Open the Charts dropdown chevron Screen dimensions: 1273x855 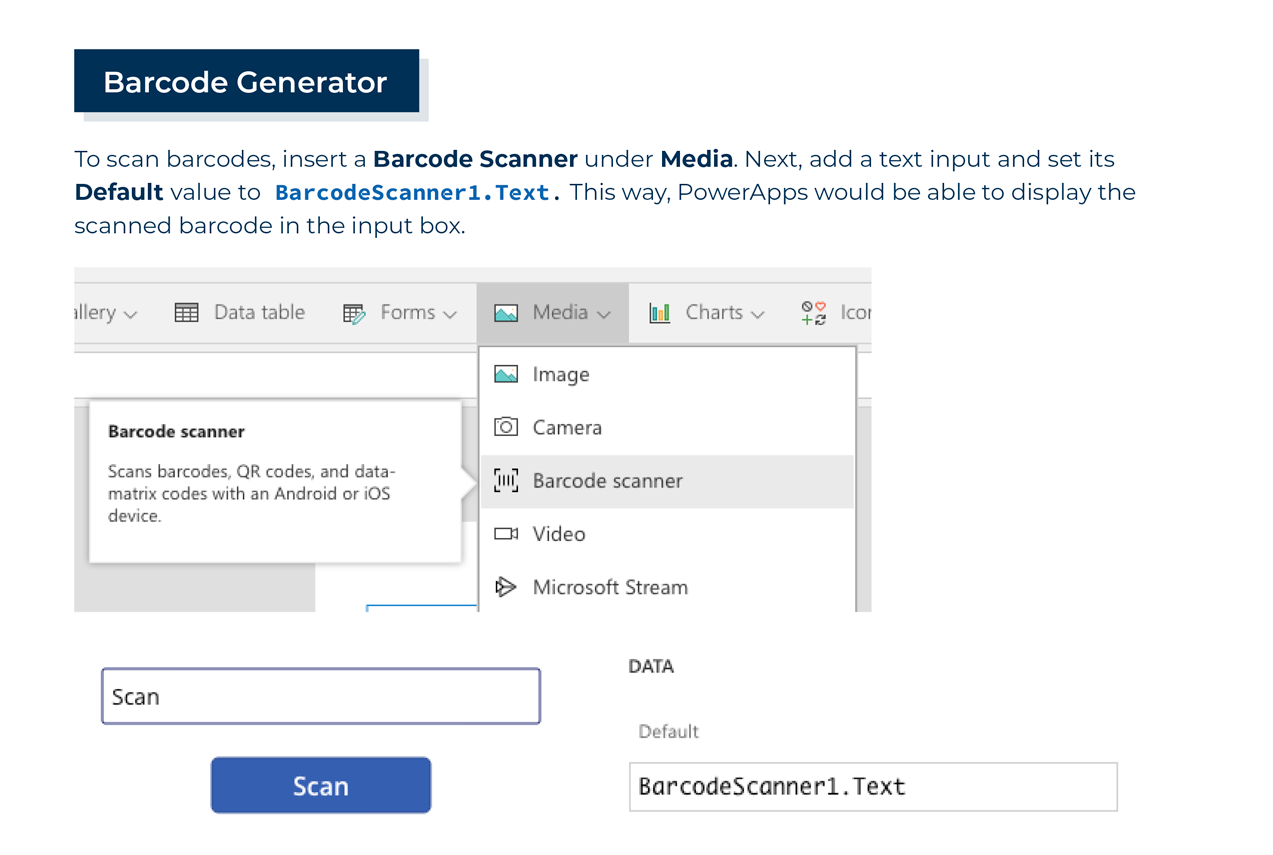pyautogui.click(x=757, y=314)
